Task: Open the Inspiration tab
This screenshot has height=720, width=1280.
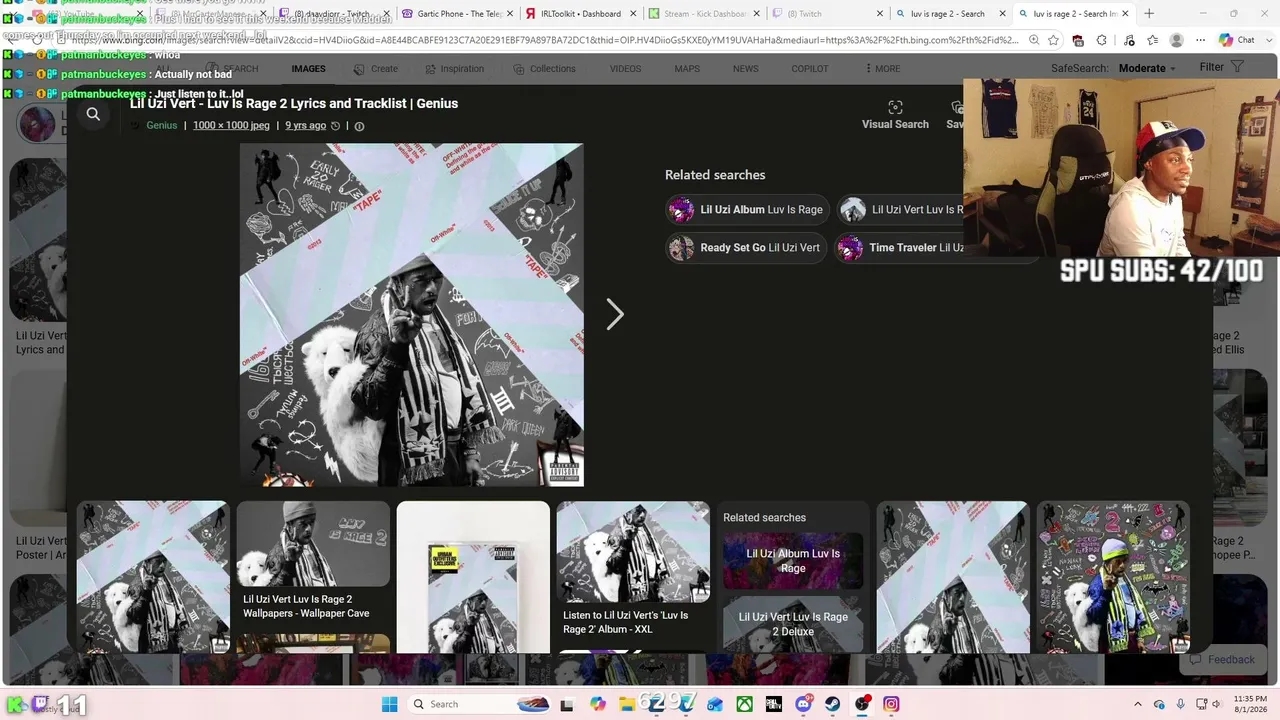Action: click(x=454, y=69)
